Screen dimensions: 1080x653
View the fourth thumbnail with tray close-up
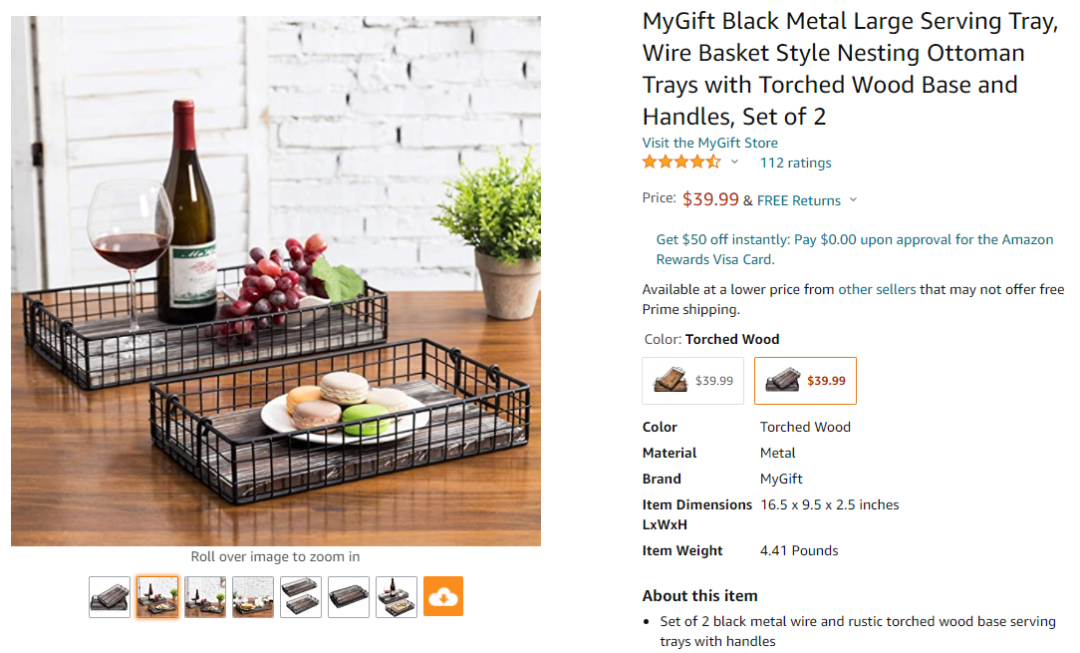pos(253,597)
